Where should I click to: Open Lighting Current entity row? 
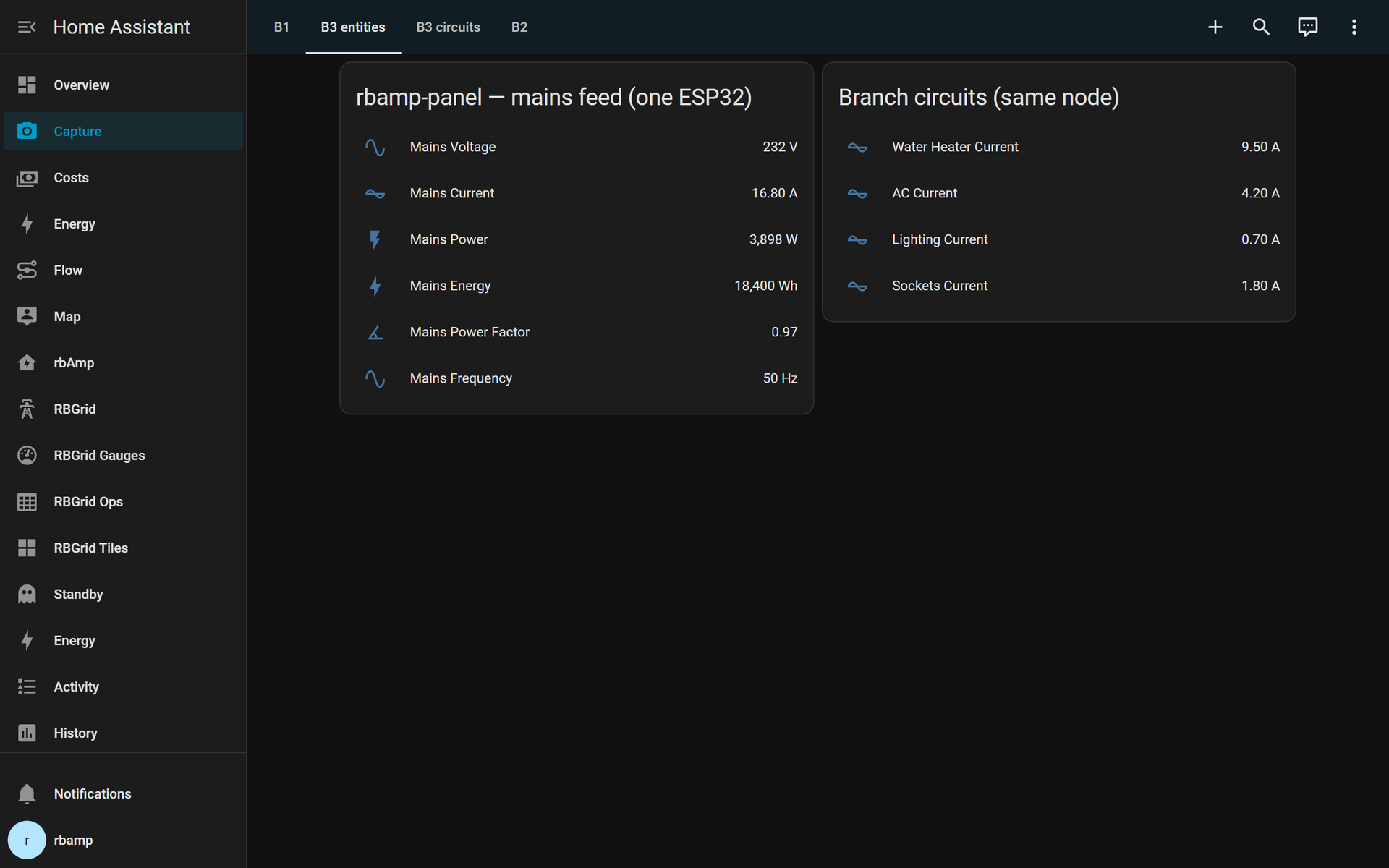(x=1059, y=239)
